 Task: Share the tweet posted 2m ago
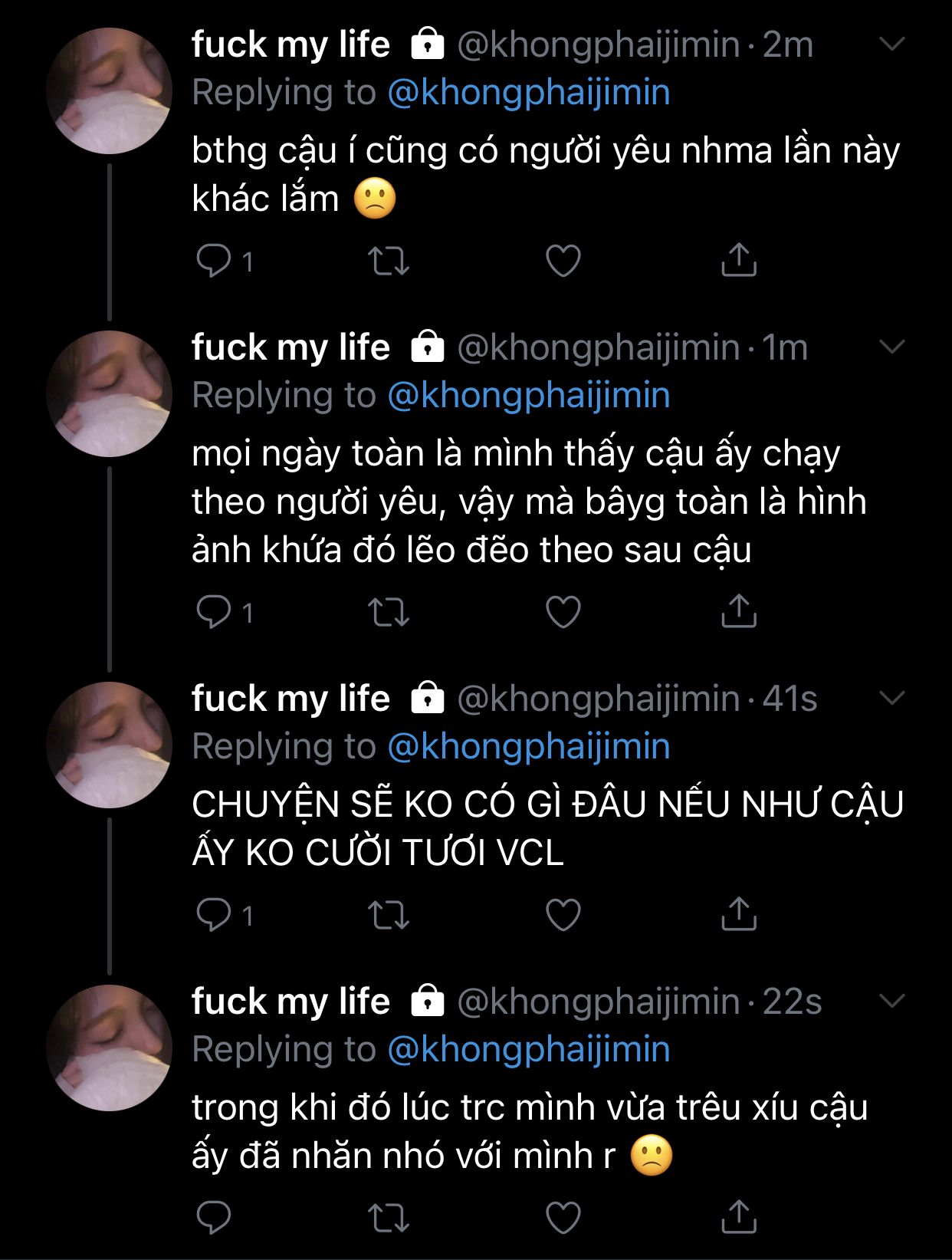click(x=739, y=261)
